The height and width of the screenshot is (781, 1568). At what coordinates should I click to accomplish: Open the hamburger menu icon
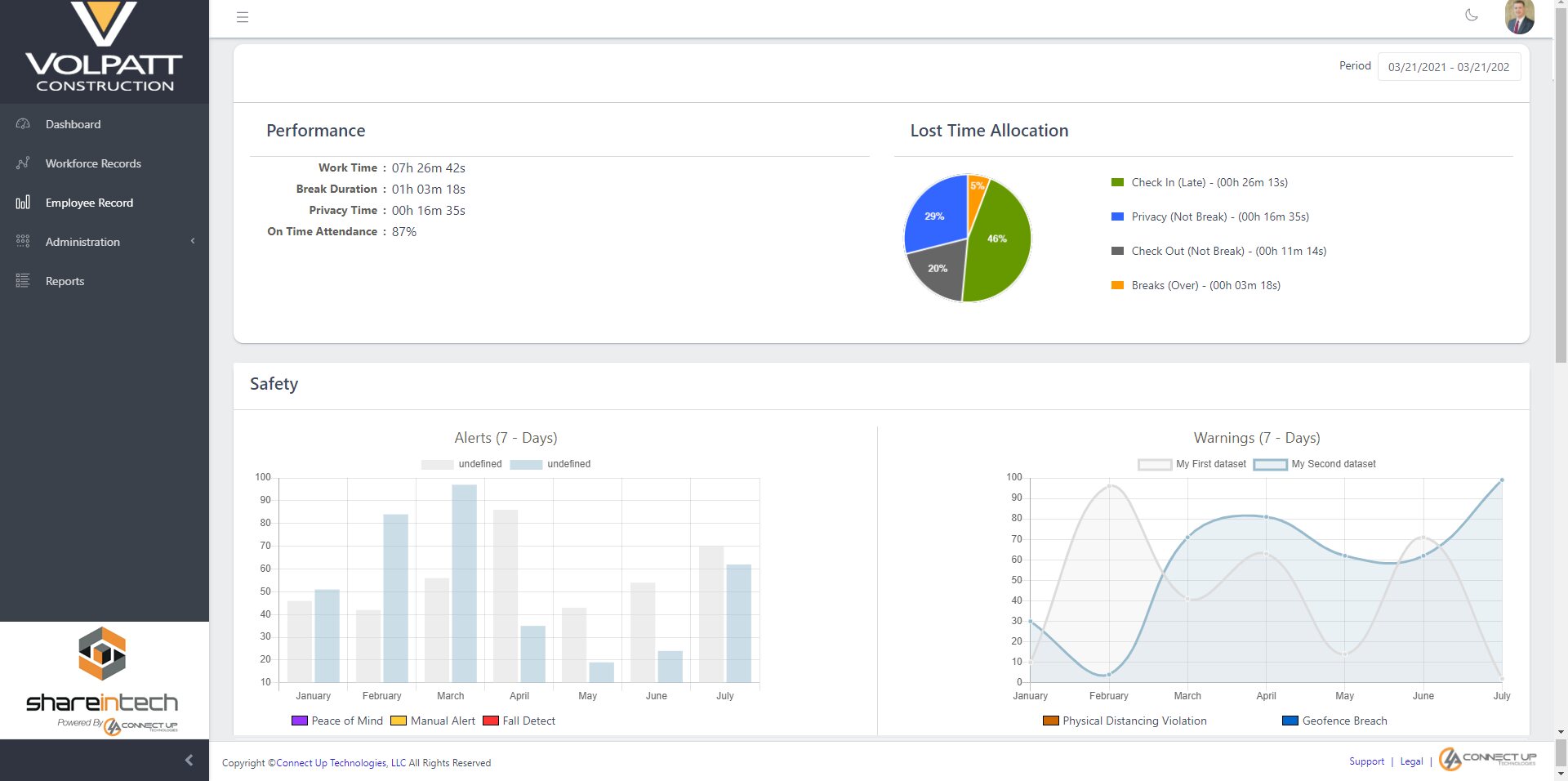point(243,17)
